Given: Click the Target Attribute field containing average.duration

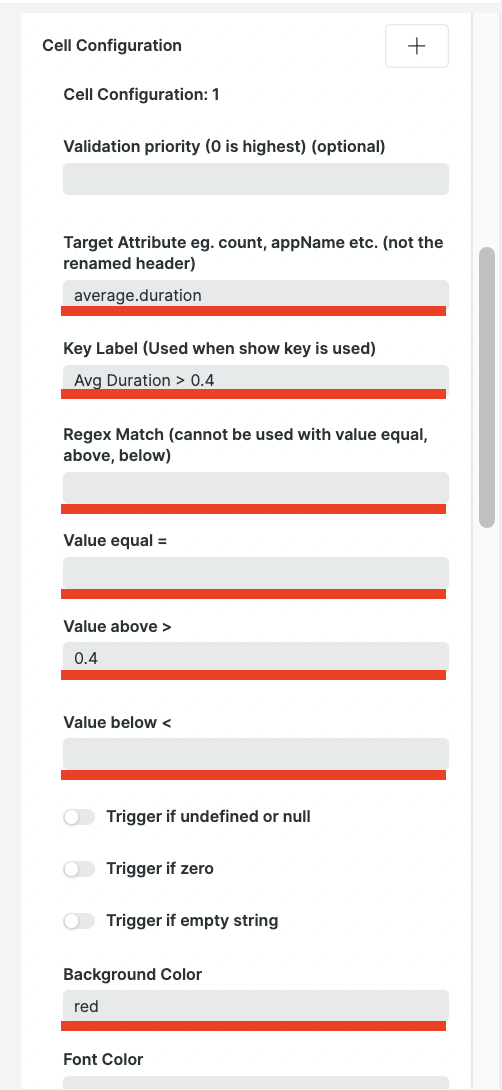Looking at the screenshot, I should coord(256,295).
